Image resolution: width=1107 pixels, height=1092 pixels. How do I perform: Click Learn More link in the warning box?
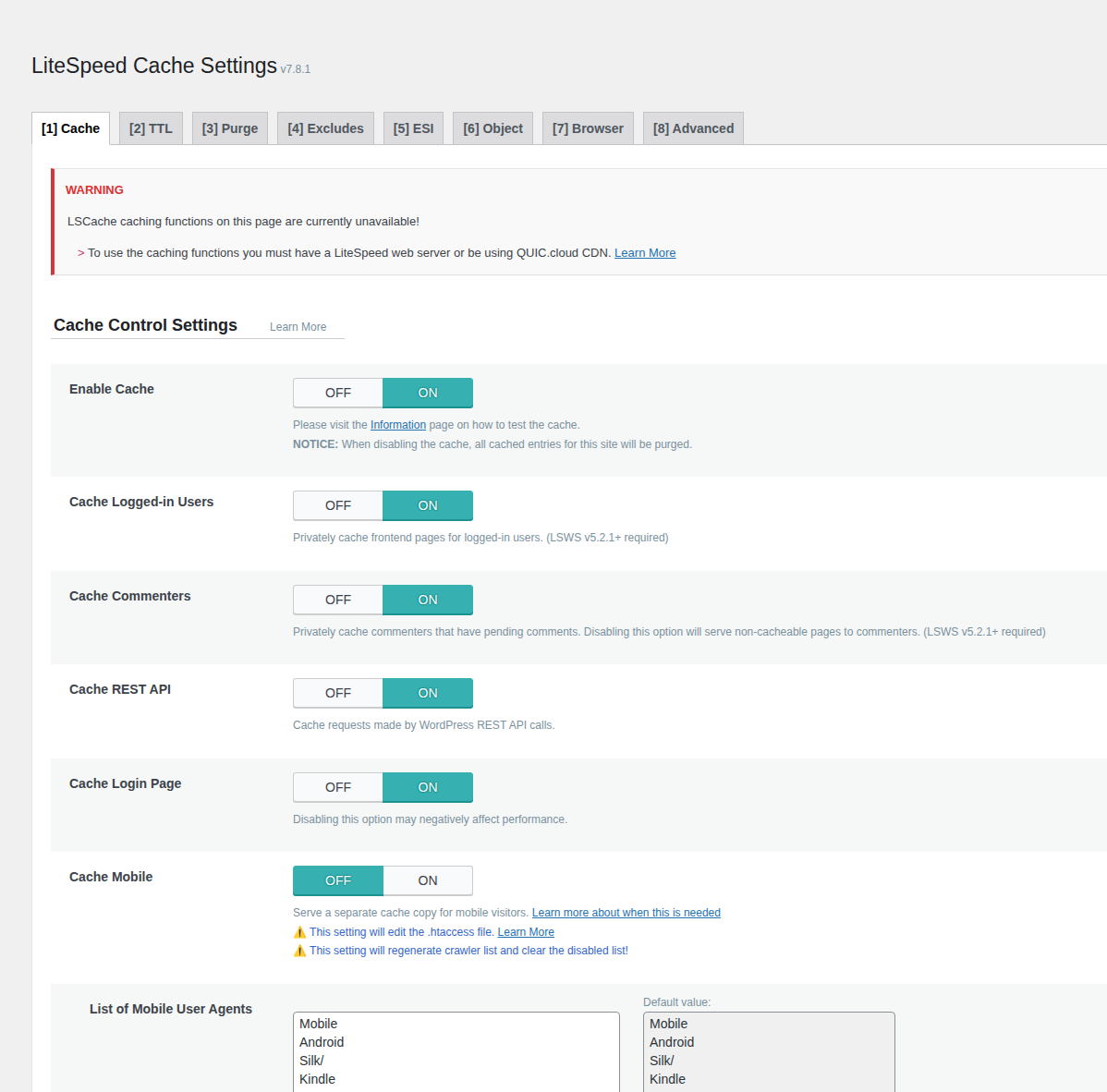tap(645, 253)
